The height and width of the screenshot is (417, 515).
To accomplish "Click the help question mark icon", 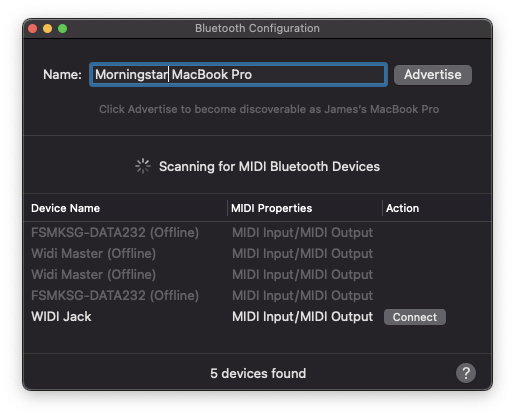I will 466,373.
